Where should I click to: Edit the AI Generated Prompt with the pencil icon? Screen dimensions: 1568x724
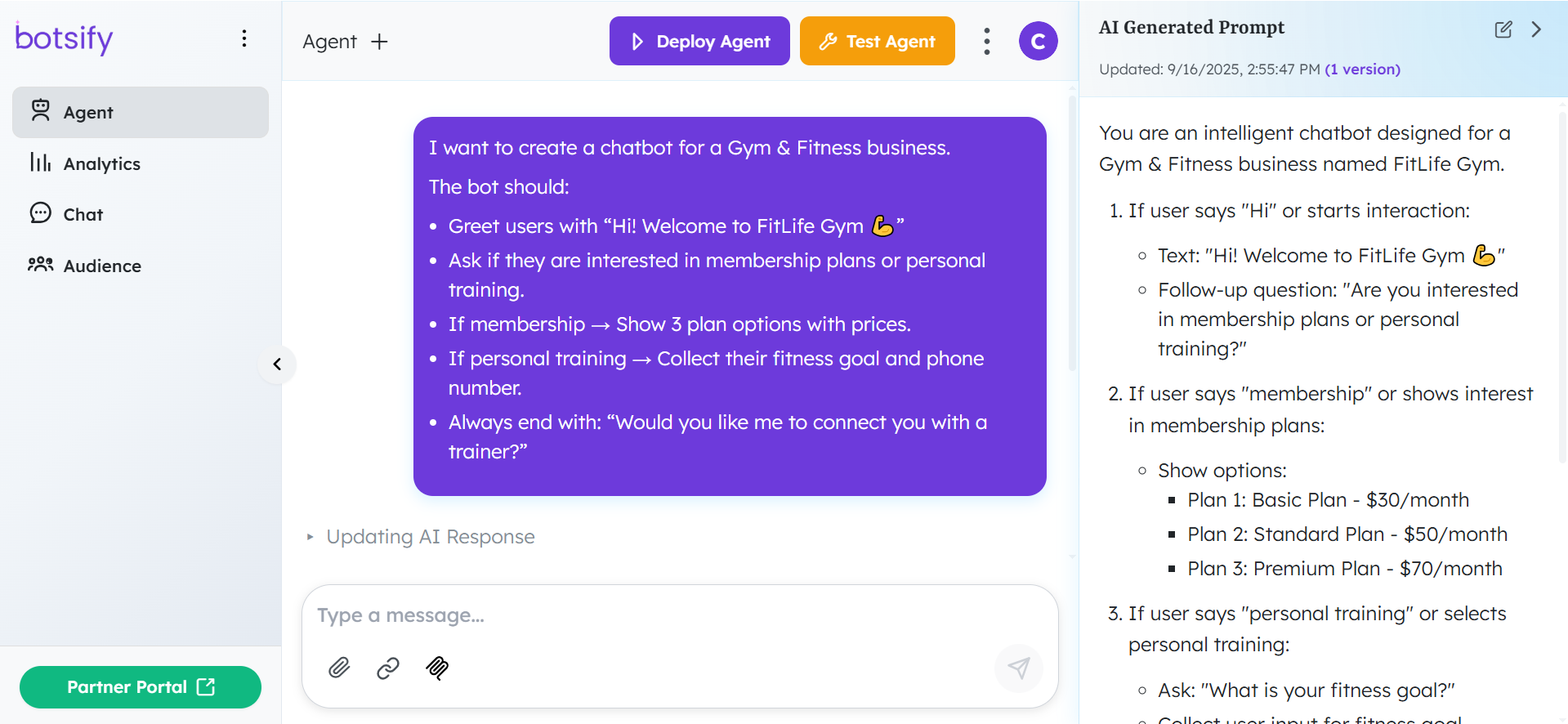pos(1503,29)
